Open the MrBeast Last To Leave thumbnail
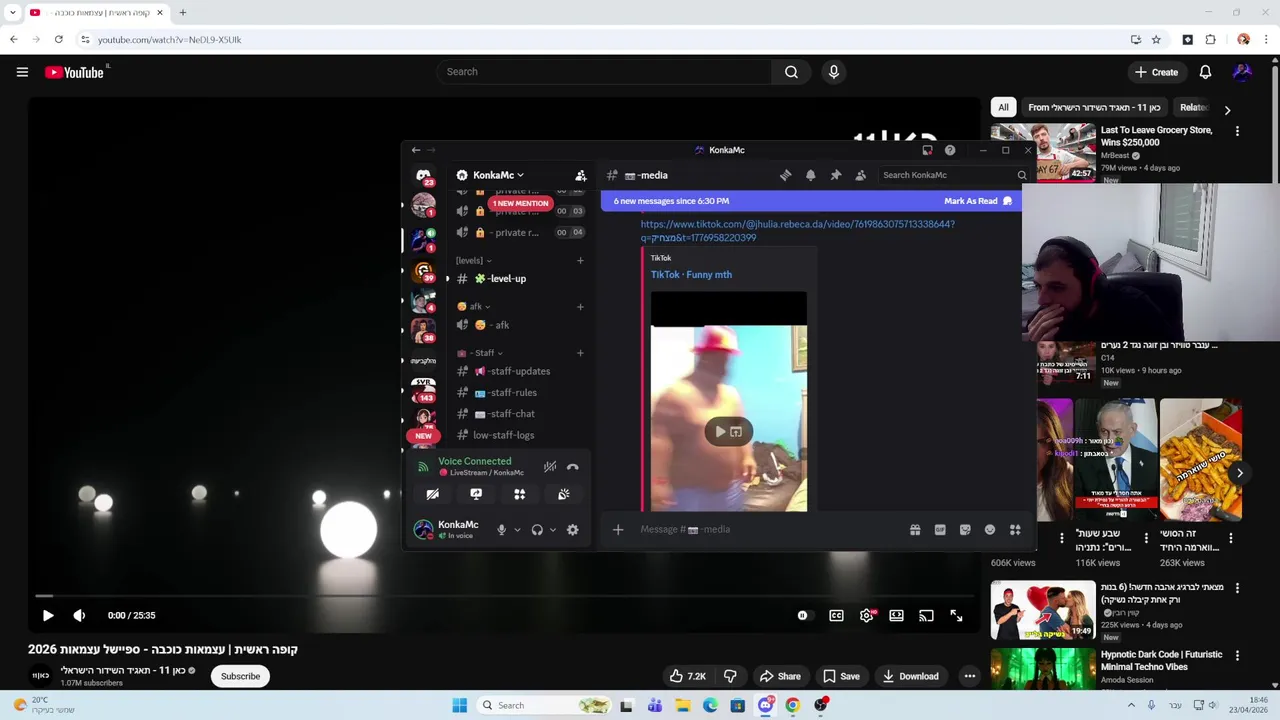 click(1043, 152)
